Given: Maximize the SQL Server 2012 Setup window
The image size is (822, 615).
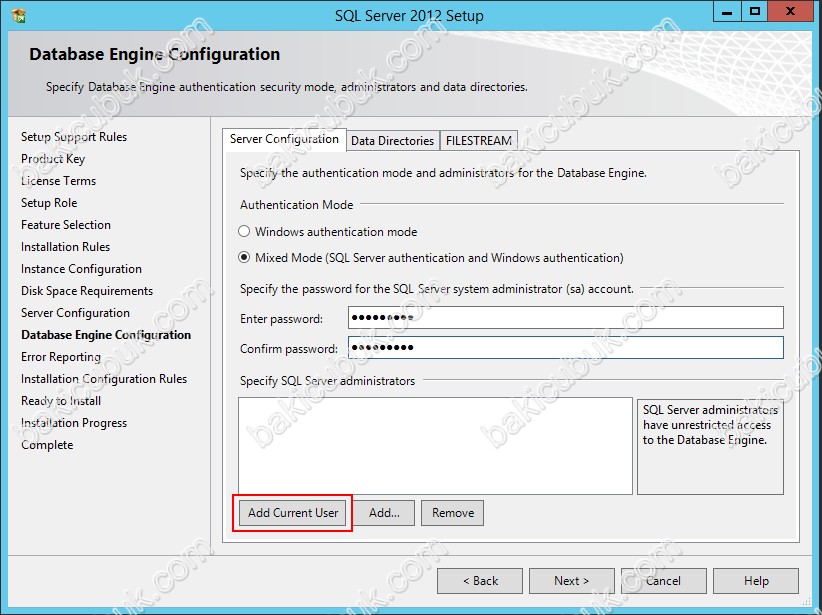Looking at the screenshot, I should (x=755, y=12).
